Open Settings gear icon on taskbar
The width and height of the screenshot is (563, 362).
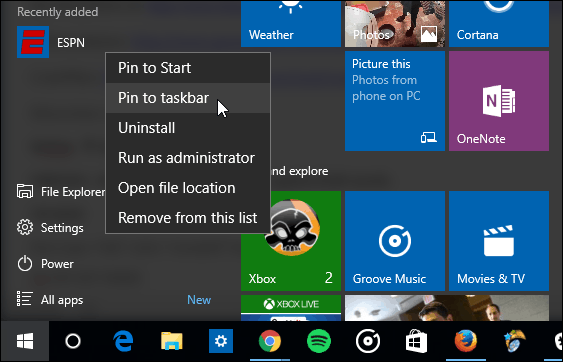click(220, 341)
